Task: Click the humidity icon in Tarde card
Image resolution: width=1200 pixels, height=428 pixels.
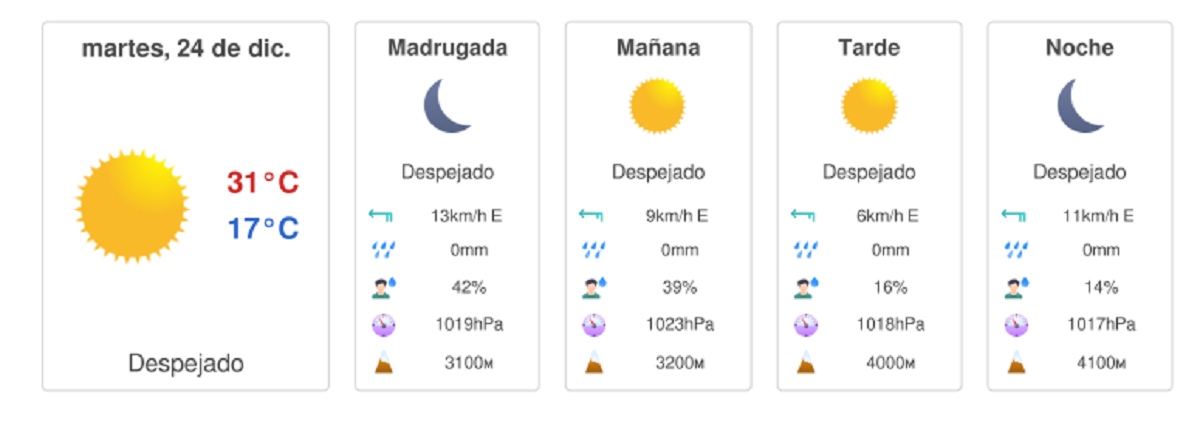Action: point(805,288)
